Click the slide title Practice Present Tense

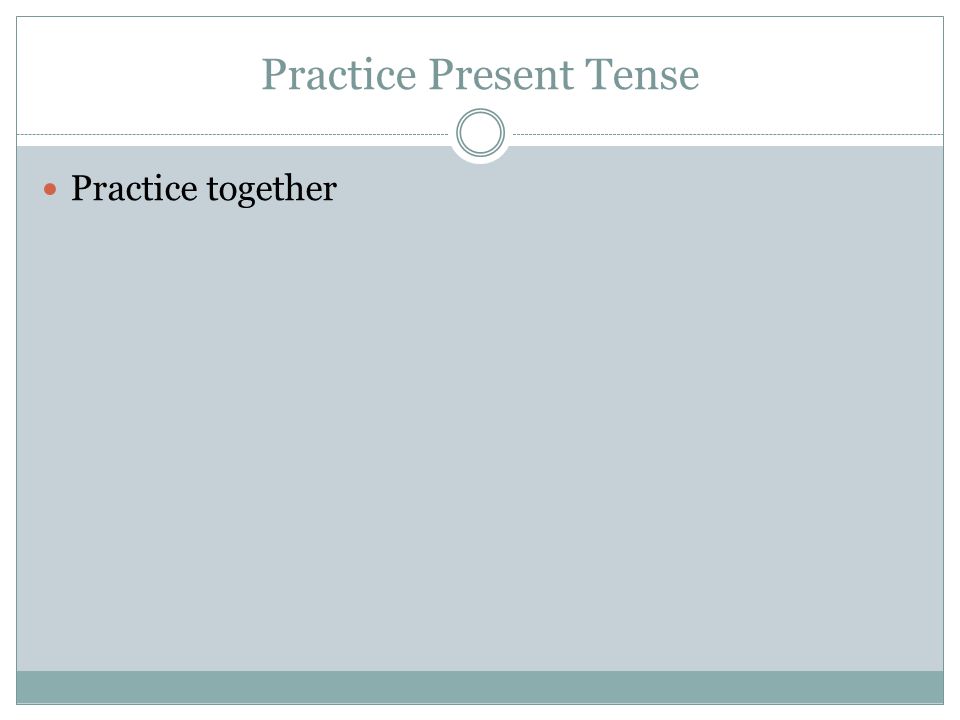click(481, 75)
